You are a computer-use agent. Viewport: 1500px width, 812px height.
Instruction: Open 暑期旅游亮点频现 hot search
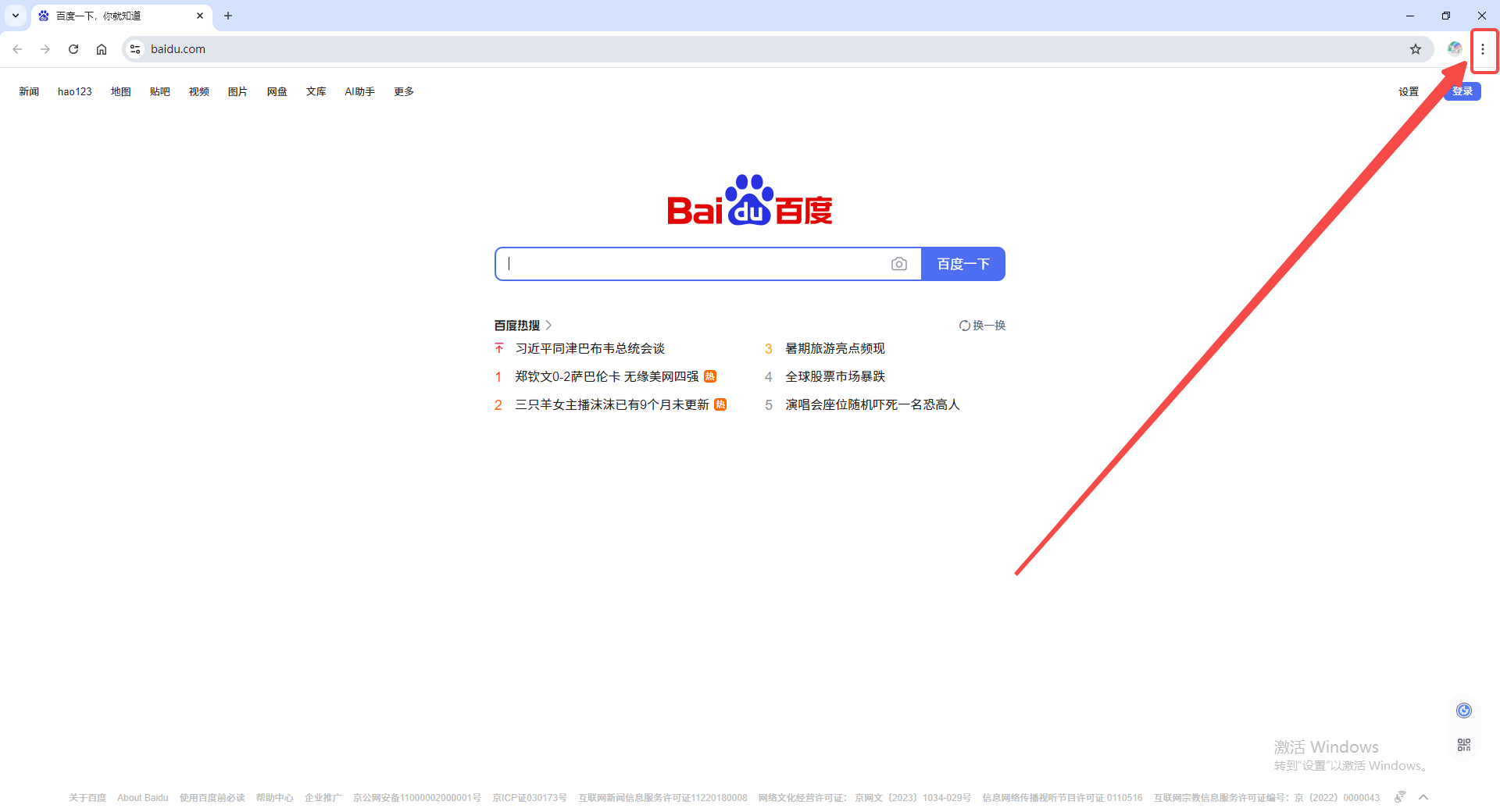coord(835,348)
